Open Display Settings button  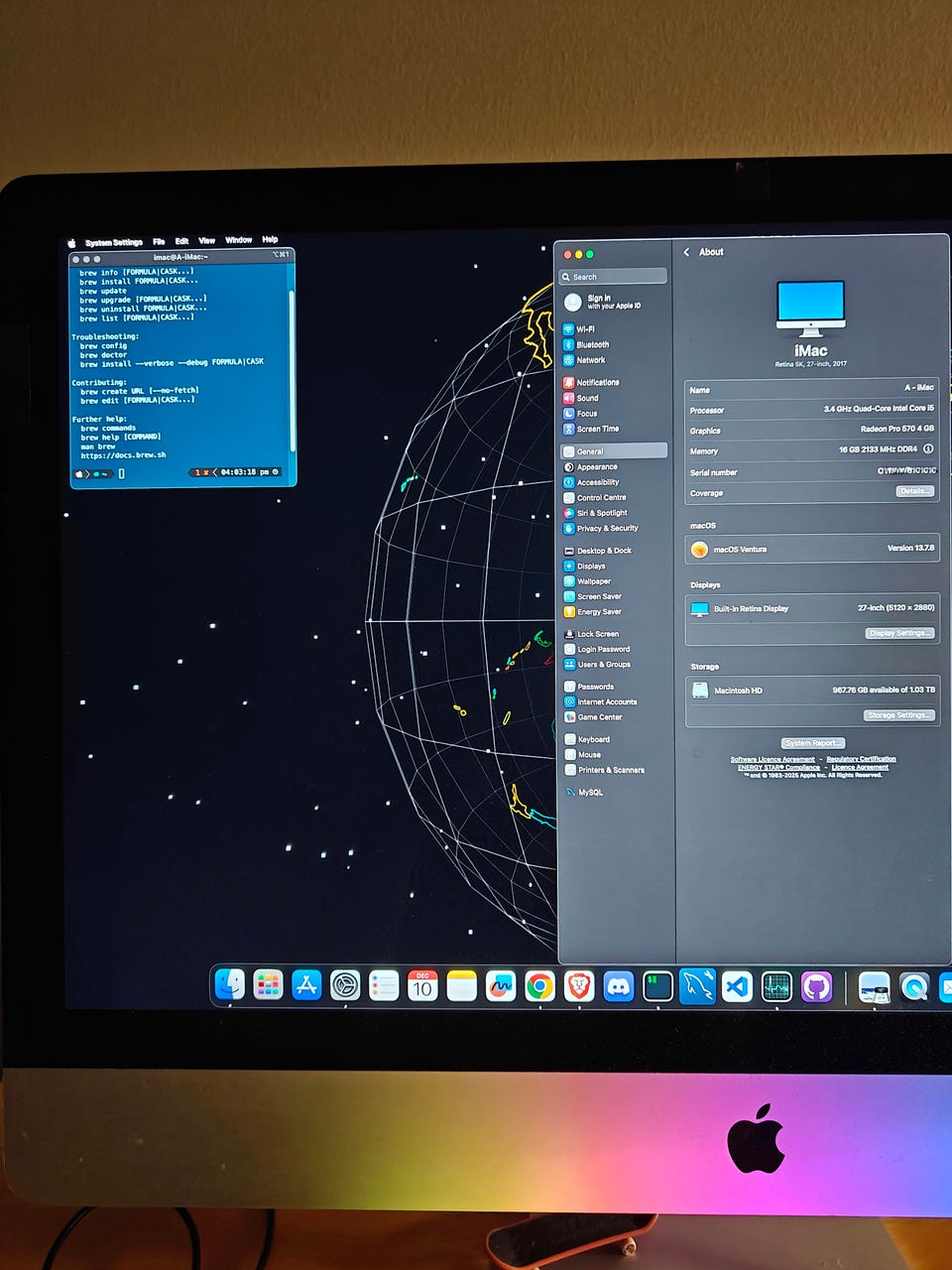(x=899, y=633)
